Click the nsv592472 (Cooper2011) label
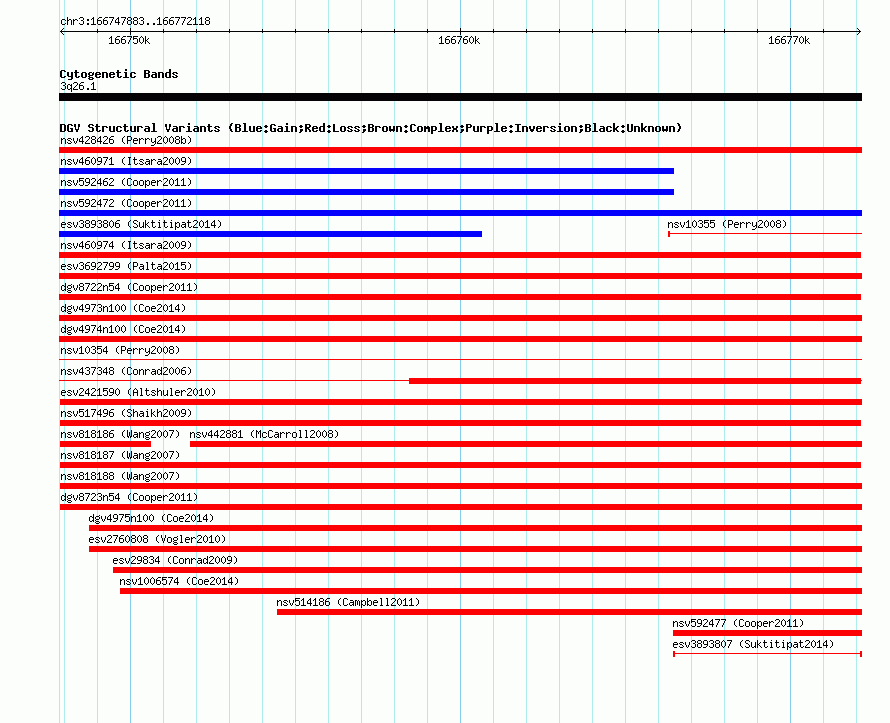 (126, 203)
